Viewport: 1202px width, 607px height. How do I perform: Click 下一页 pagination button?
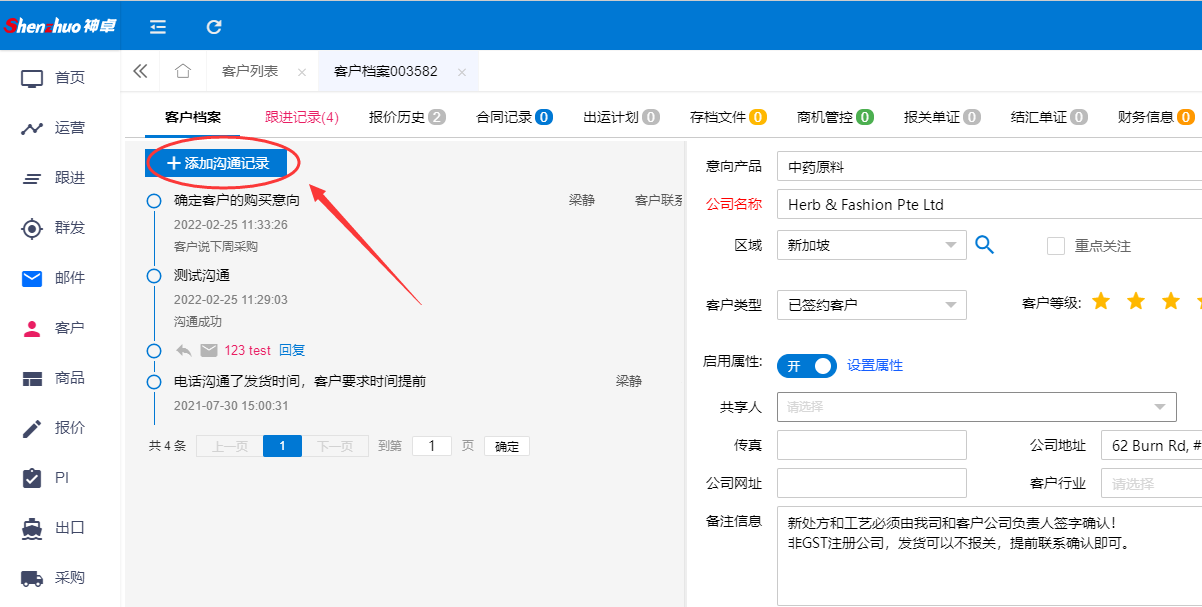click(335, 446)
